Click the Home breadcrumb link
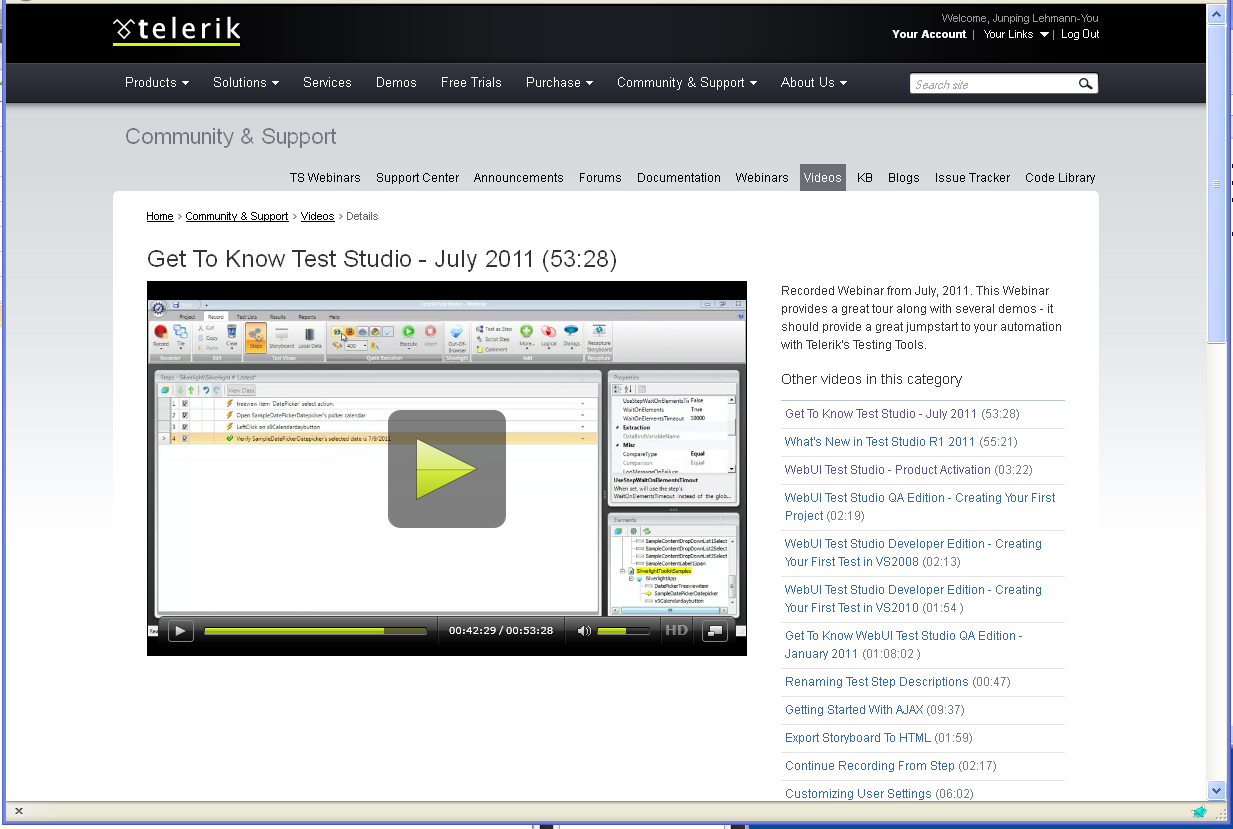The height and width of the screenshot is (829, 1233). pos(160,216)
